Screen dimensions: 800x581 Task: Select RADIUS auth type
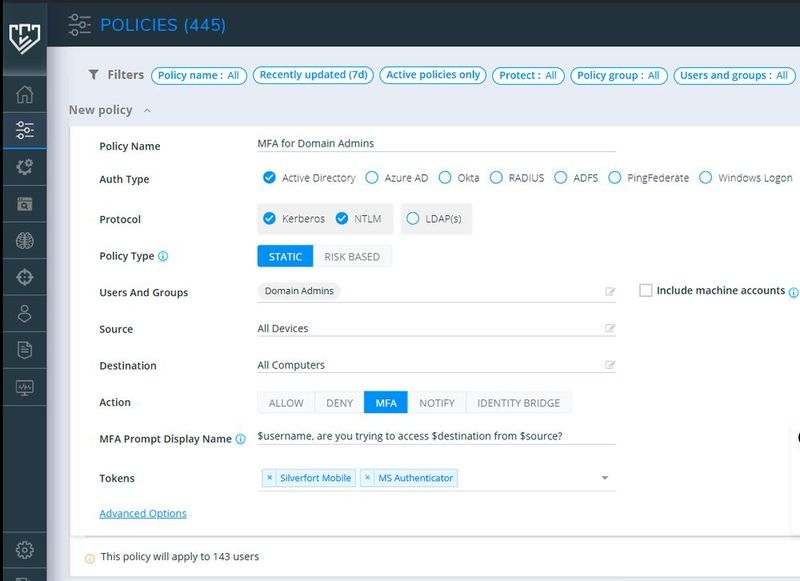coord(496,178)
